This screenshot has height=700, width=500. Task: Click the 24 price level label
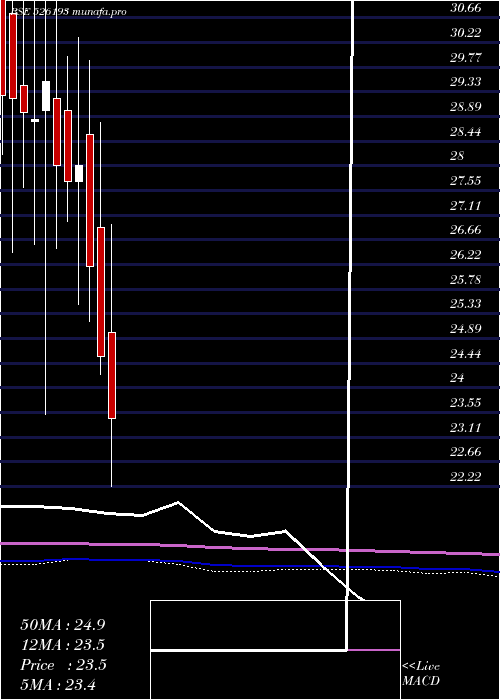coord(457,378)
